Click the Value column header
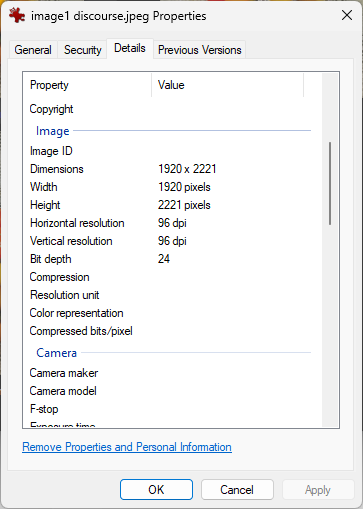The width and height of the screenshot is (363, 509). tap(228, 85)
